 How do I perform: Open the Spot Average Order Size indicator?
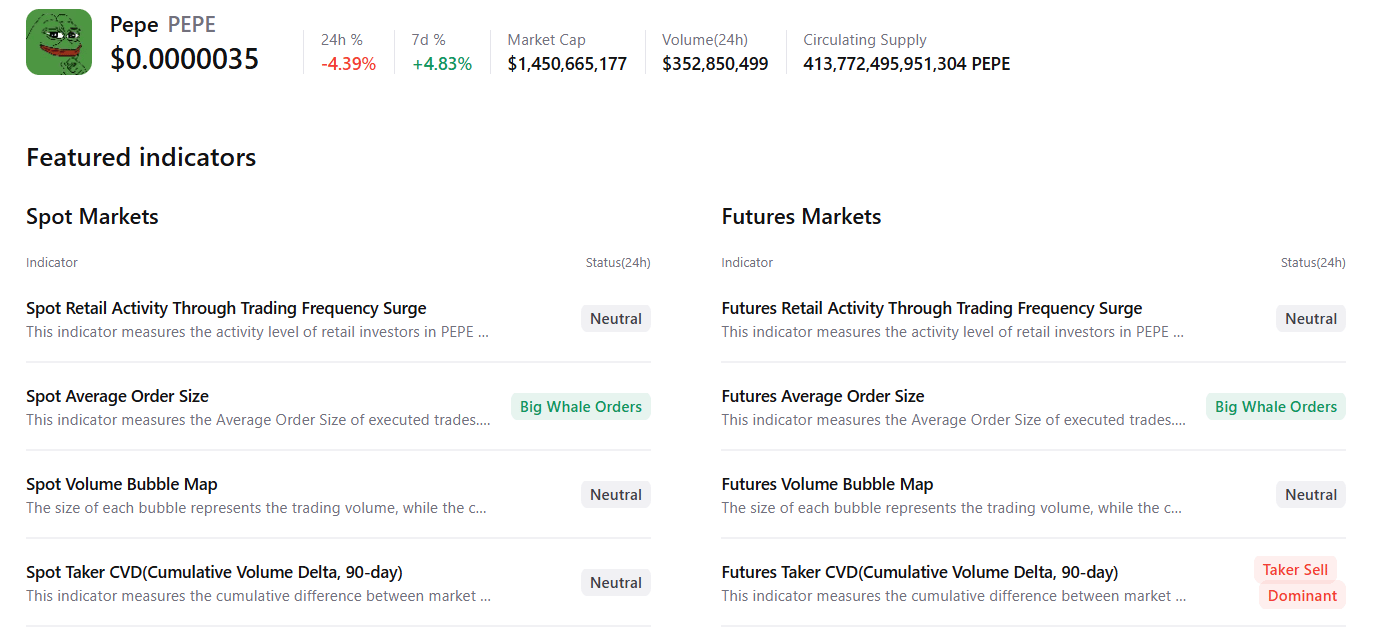tap(117, 397)
